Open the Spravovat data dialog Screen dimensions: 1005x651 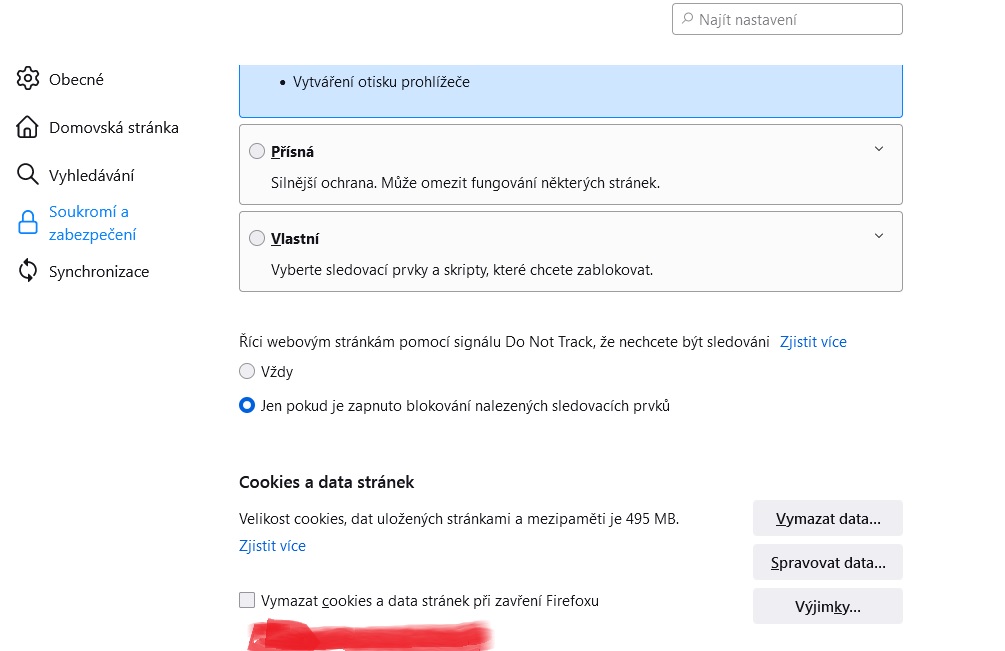[x=827, y=563]
